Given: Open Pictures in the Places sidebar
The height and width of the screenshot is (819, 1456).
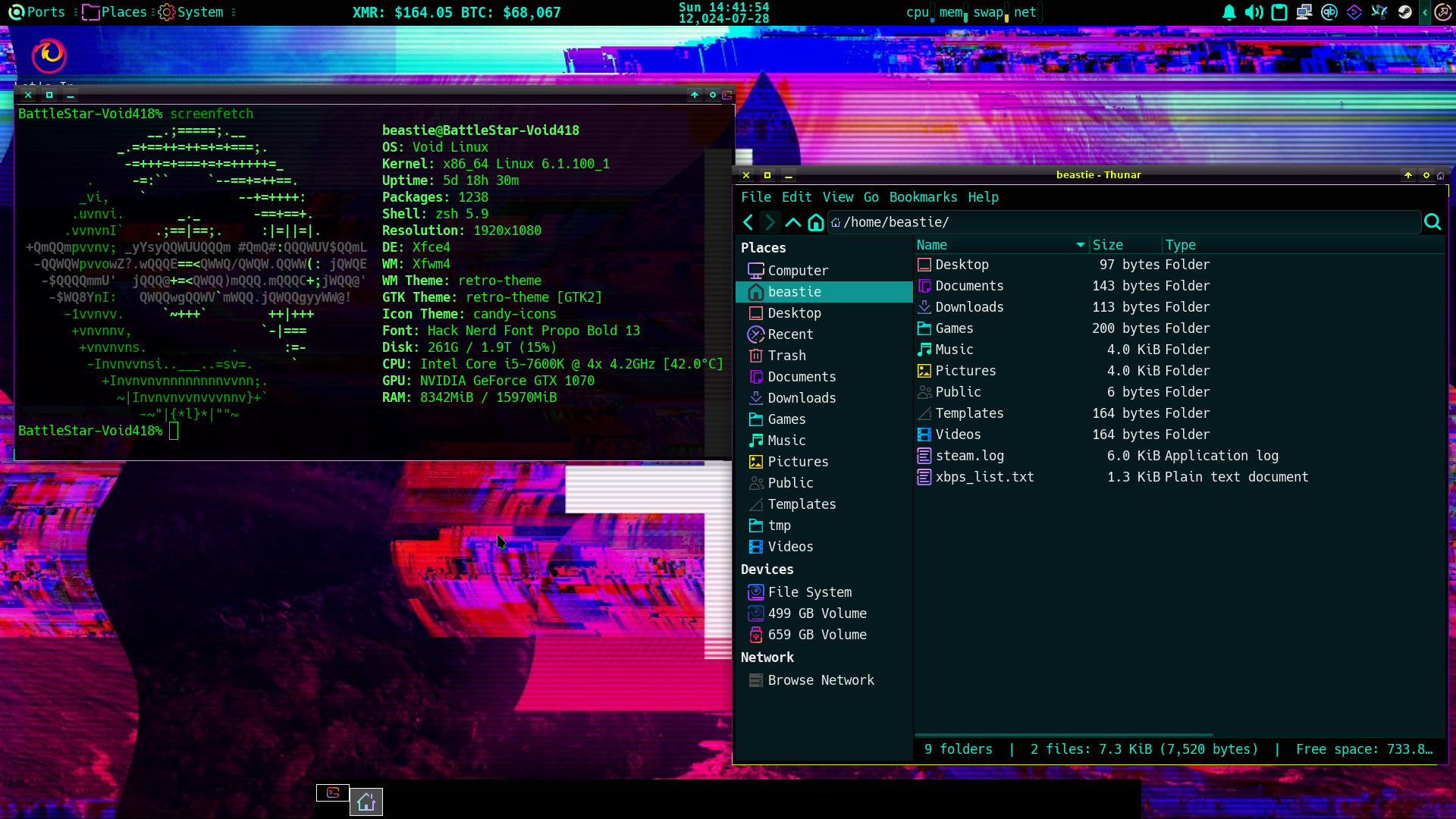Looking at the screenshot, I should (824, 462).
